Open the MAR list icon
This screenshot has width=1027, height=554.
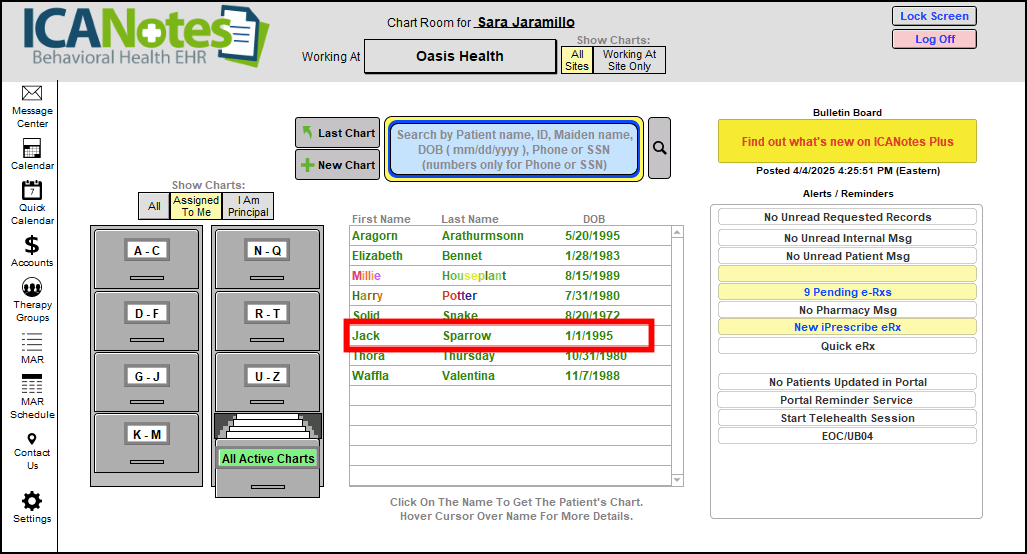tap(32, 342)
